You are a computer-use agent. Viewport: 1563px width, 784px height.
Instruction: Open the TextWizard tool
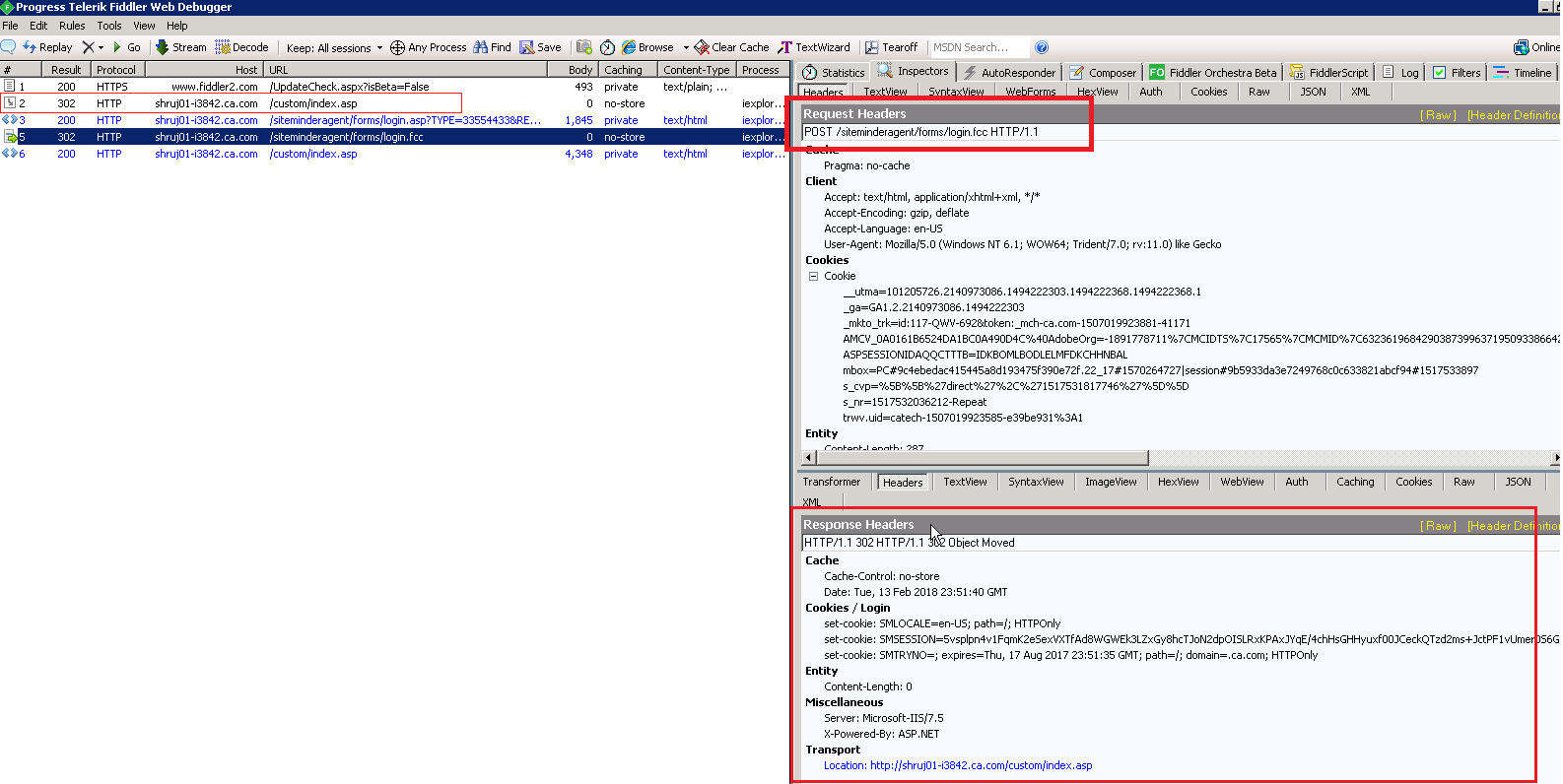pos(814,47)
